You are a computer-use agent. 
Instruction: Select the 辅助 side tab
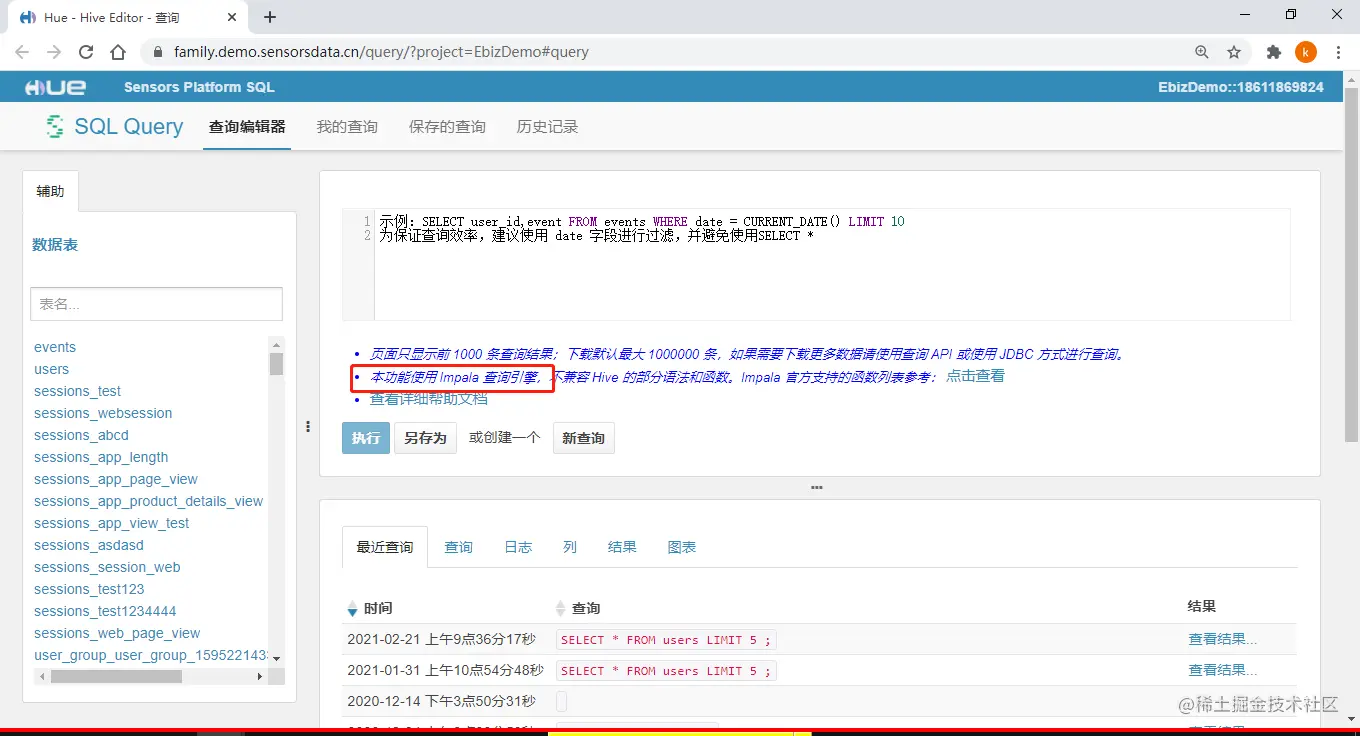coord(50,191)
